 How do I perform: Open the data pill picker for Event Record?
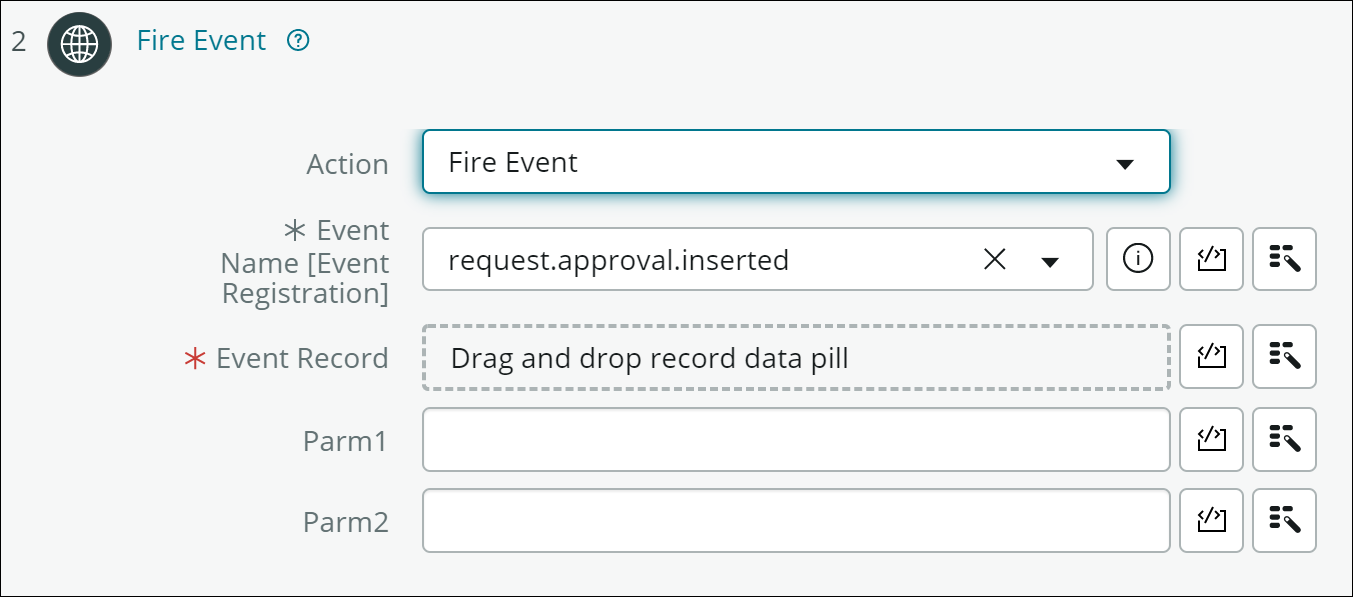click(x=1284, y=356)
